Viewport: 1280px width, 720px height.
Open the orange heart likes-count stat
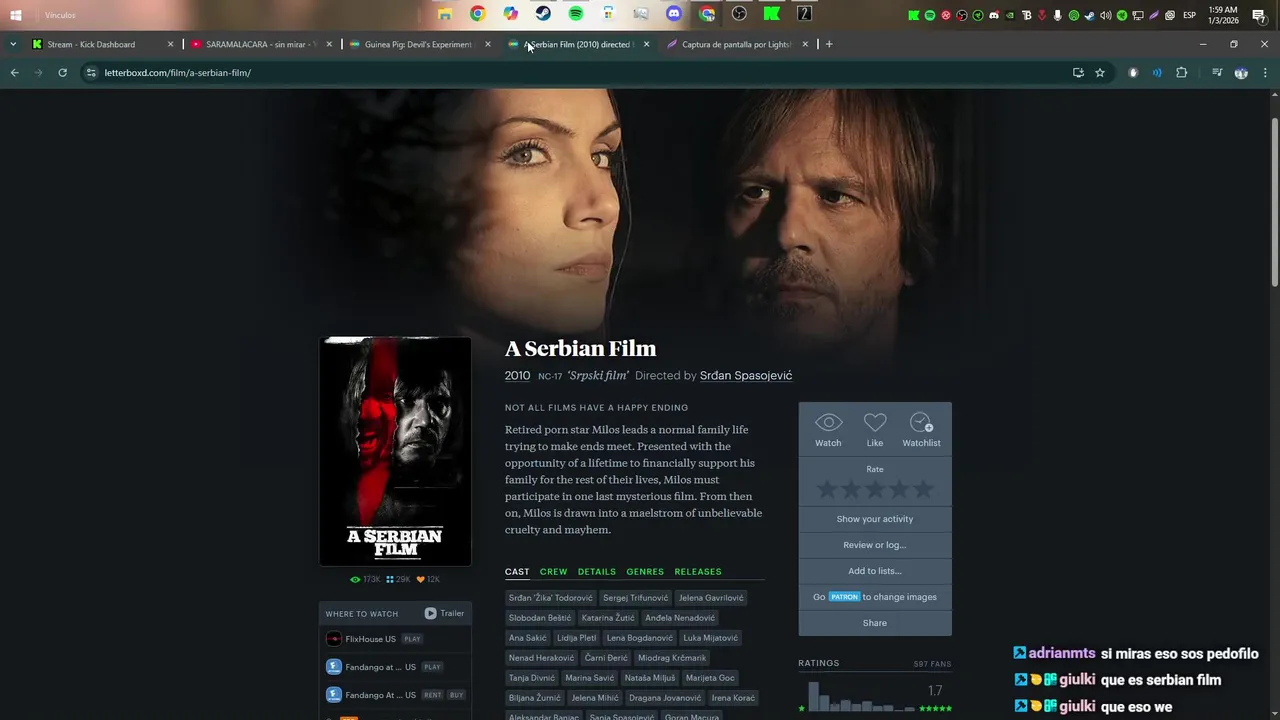point(428,580)
